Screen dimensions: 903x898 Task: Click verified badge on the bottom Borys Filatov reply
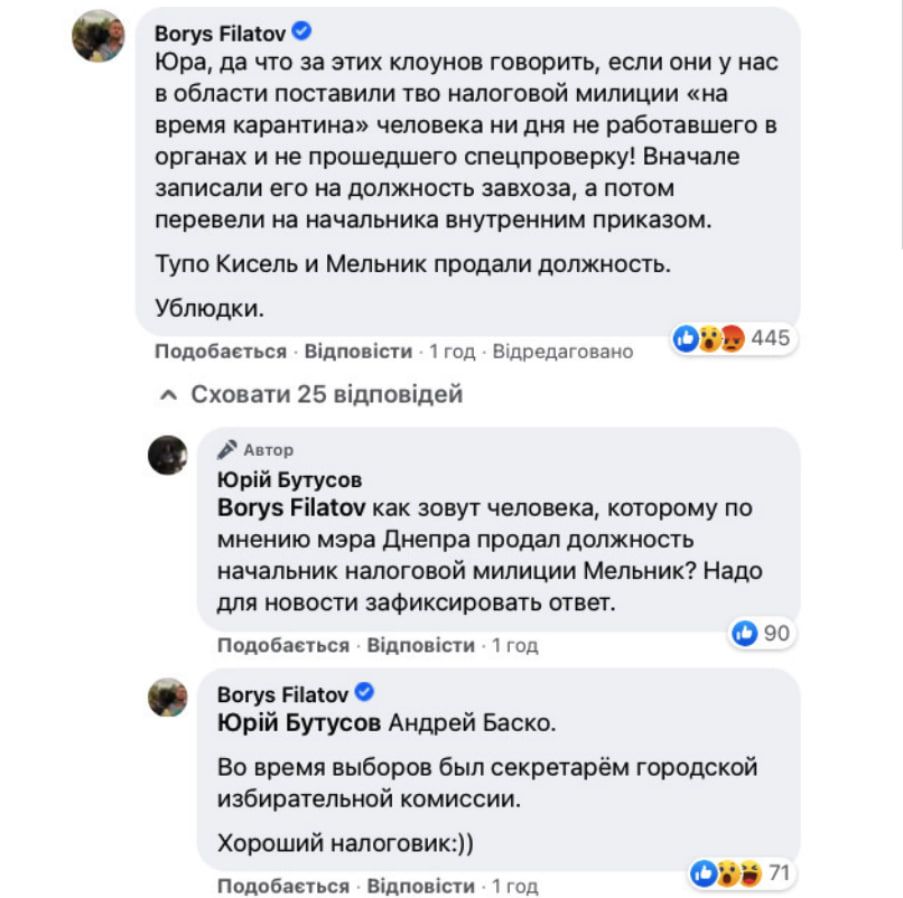click(x=365, y=692)
